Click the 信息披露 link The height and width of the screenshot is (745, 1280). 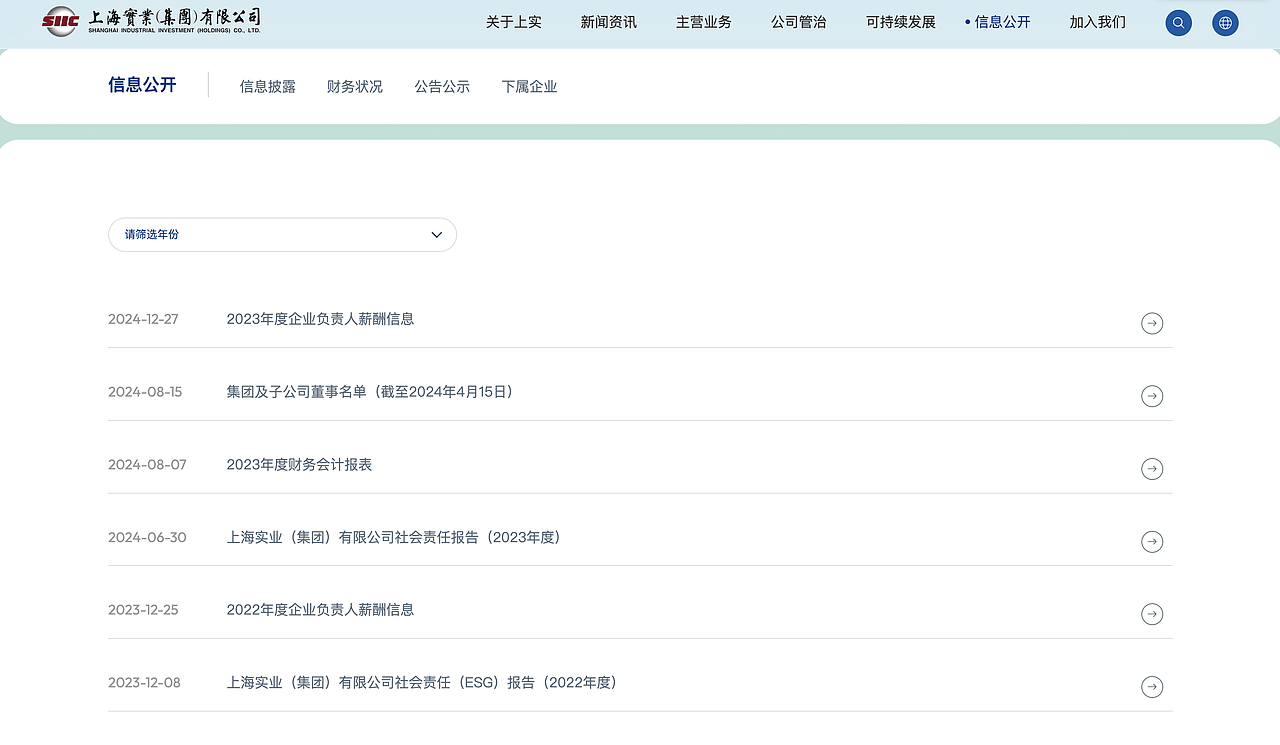[x=267, y=86]
